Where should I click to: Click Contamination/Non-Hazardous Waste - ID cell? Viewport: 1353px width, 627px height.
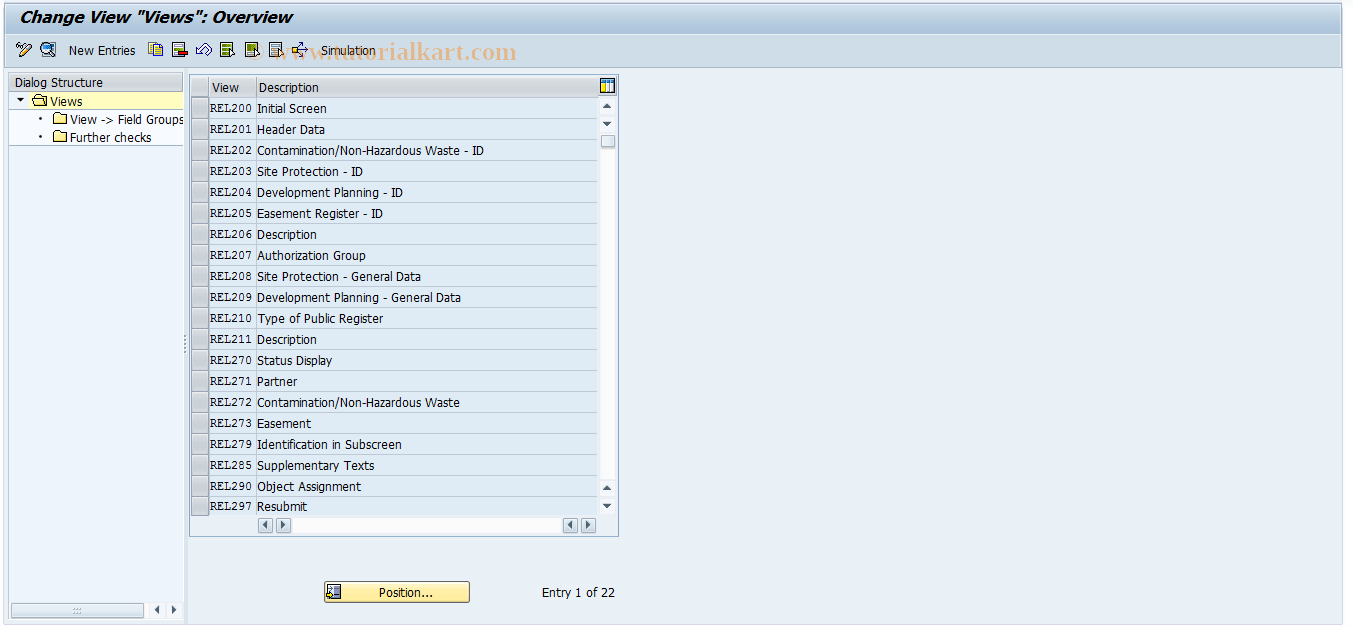[427, 150]
